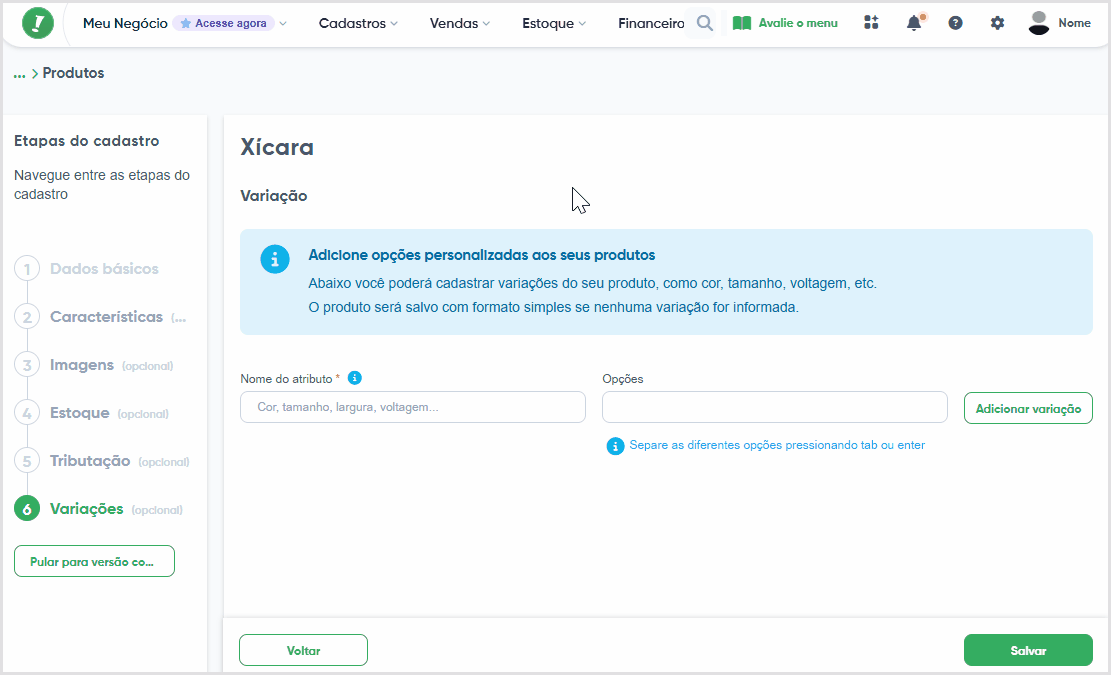The image size is (1111, 675).
Task: Open the settings gear icon
Action: click(997, 23)
